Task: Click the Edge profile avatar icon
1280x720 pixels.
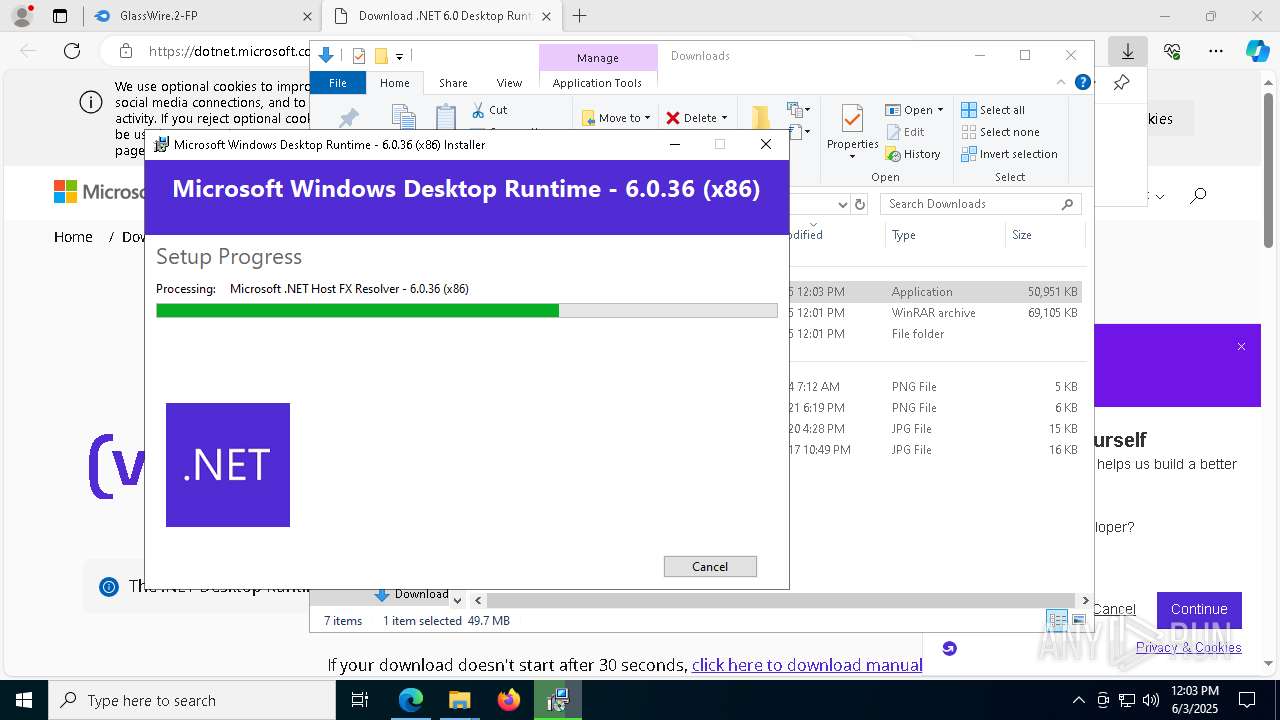Action: coord(21,16)
